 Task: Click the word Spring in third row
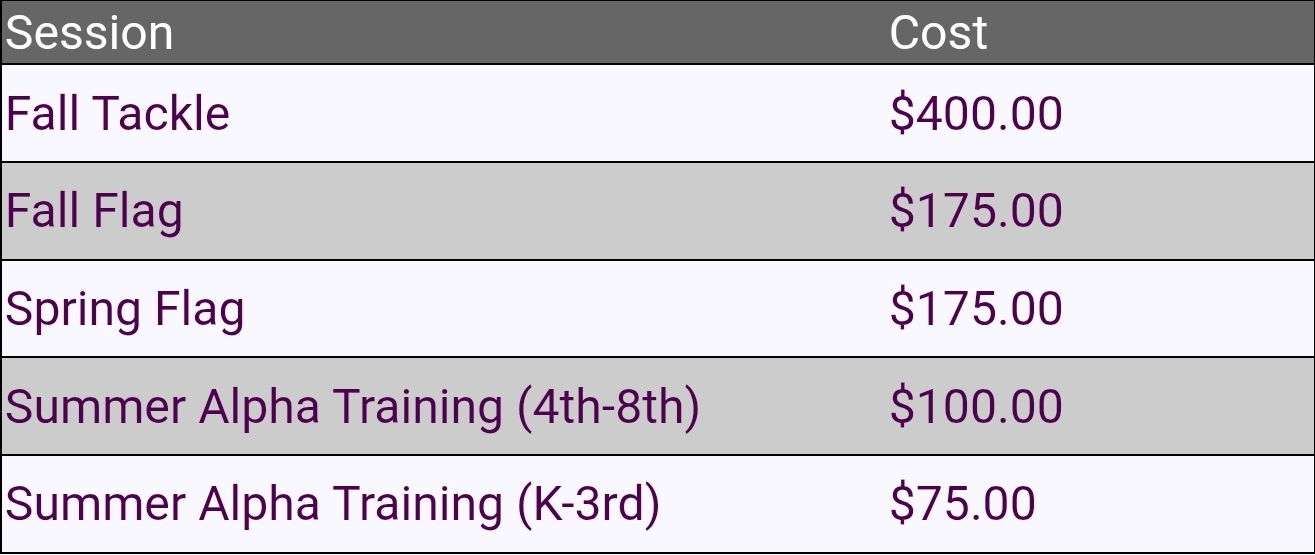click(x=73, y=310)
